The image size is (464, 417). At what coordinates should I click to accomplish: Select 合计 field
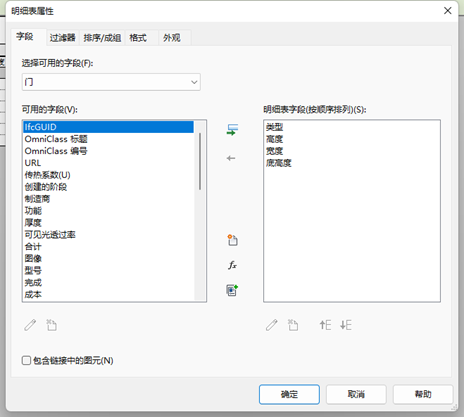coord(108,247)
